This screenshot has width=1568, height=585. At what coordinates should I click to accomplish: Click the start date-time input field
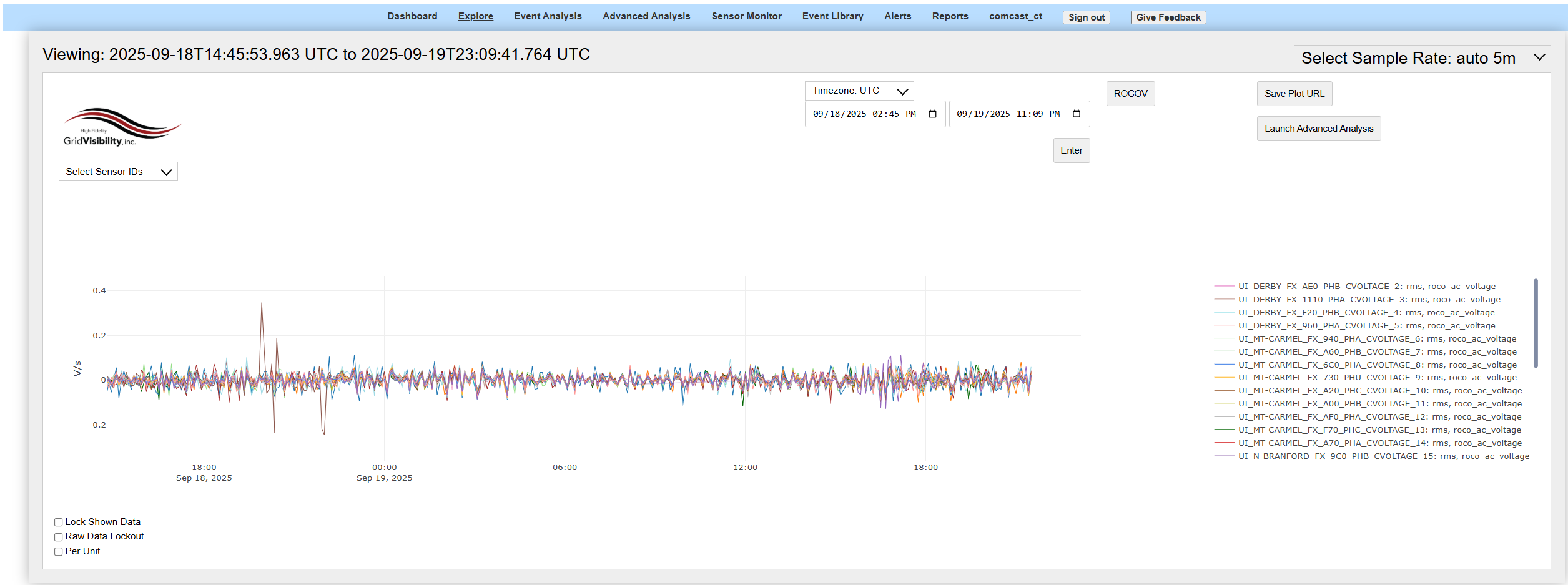pos(865,114)
